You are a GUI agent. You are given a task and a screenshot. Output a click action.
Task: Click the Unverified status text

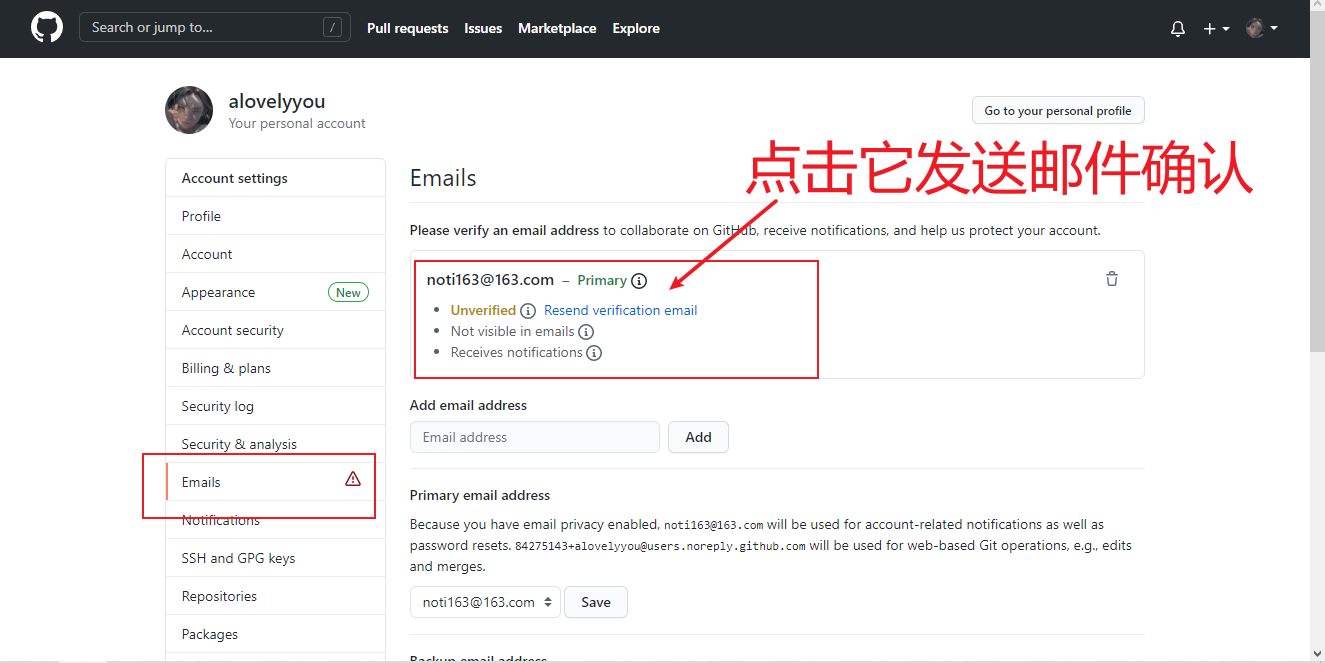click(x=483, y=310)
